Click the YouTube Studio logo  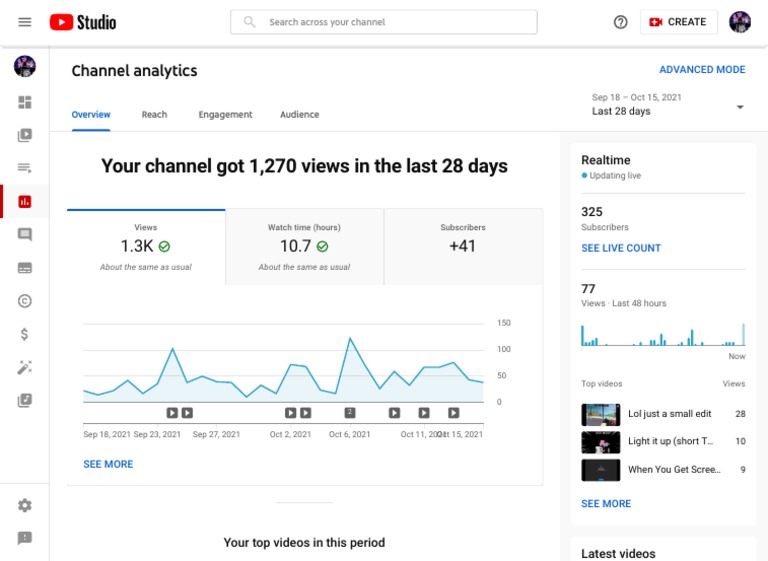point(83,22)
